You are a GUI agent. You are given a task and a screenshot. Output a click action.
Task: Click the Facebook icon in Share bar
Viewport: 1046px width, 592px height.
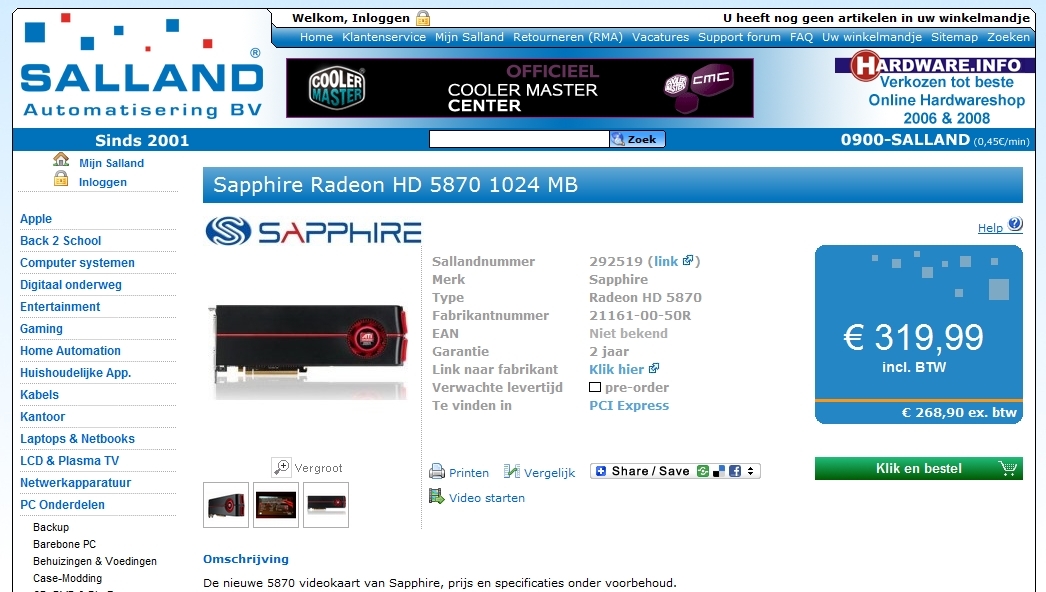point(734,471)
